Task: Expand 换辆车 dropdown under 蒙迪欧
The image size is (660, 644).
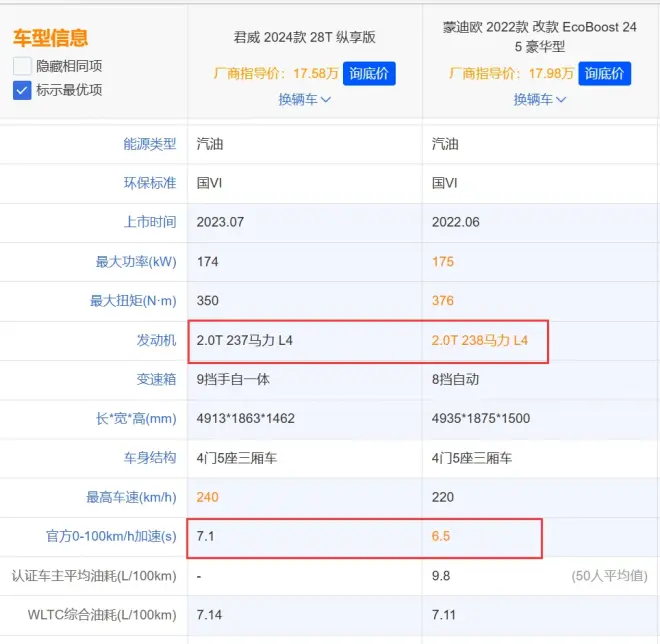Action: coord(540,100)
